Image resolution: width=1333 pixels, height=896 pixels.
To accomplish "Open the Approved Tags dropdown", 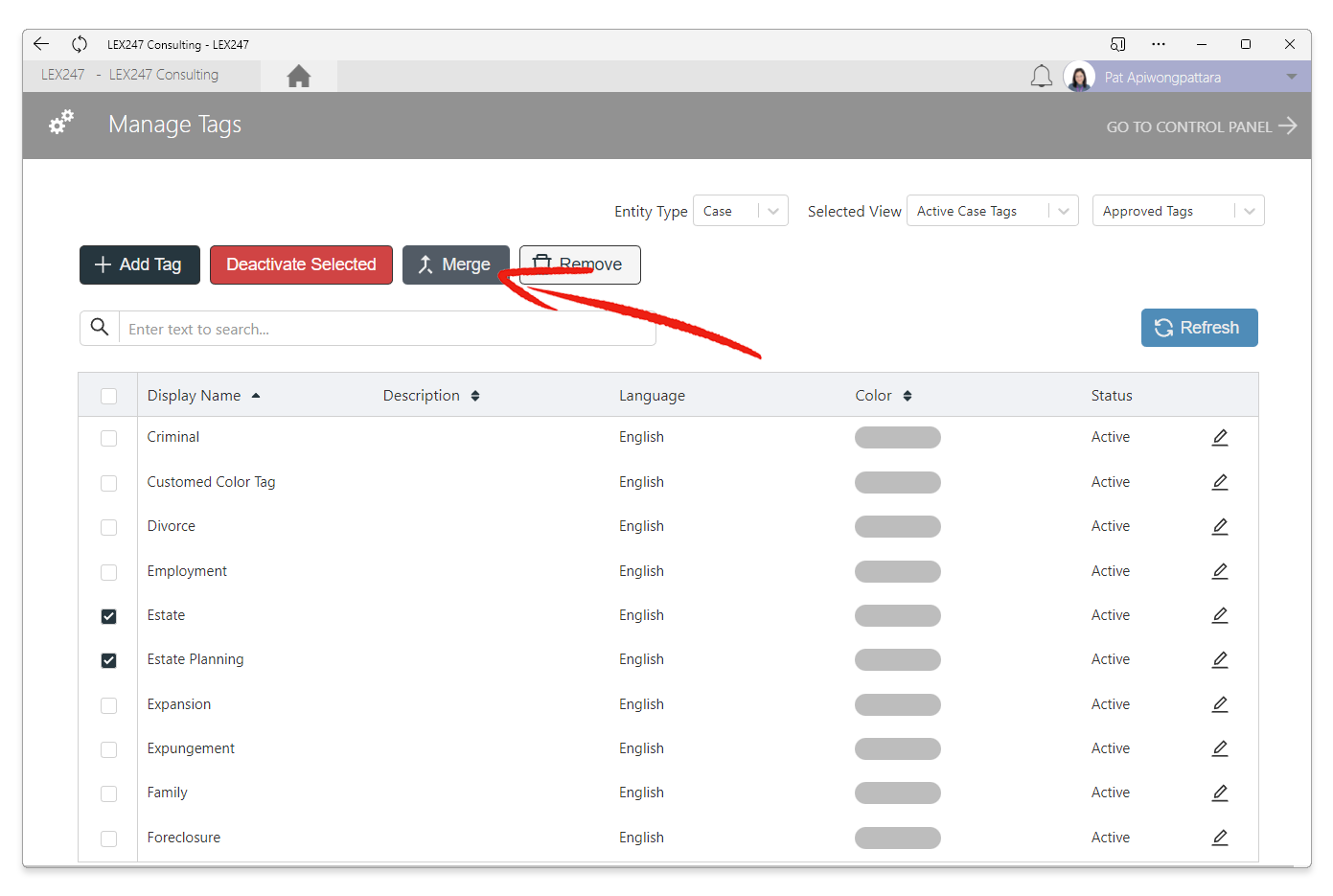I will pyautogui.click(x=1178, y=211).
